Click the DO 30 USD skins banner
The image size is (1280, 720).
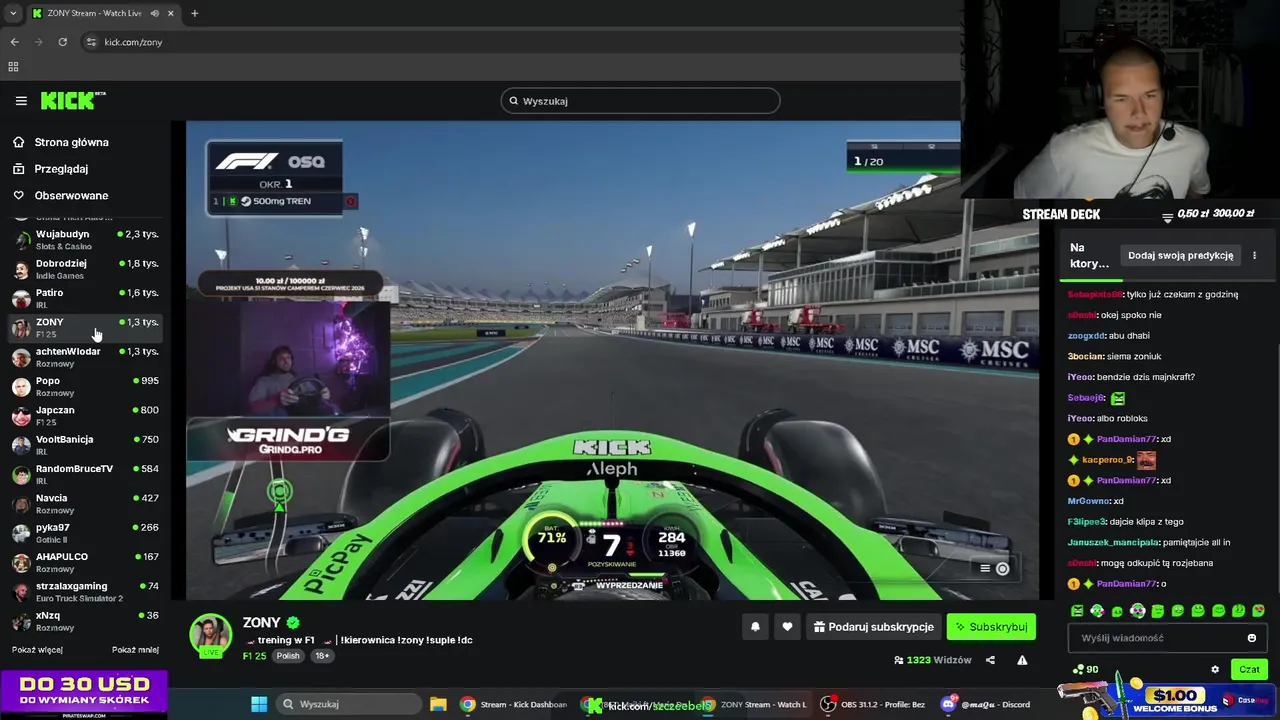pyautogui.click(x=84, y=696)
